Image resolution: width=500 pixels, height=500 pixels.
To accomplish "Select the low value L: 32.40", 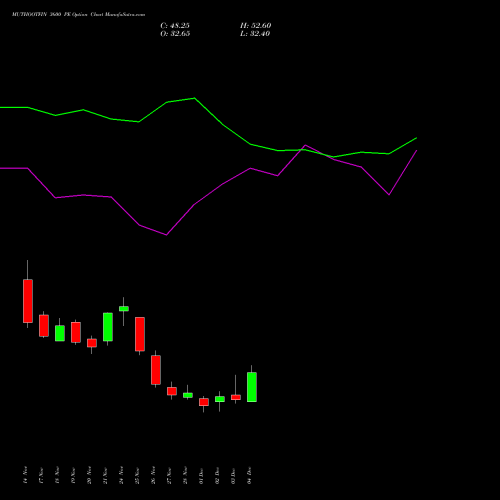I will pos(255,34).
